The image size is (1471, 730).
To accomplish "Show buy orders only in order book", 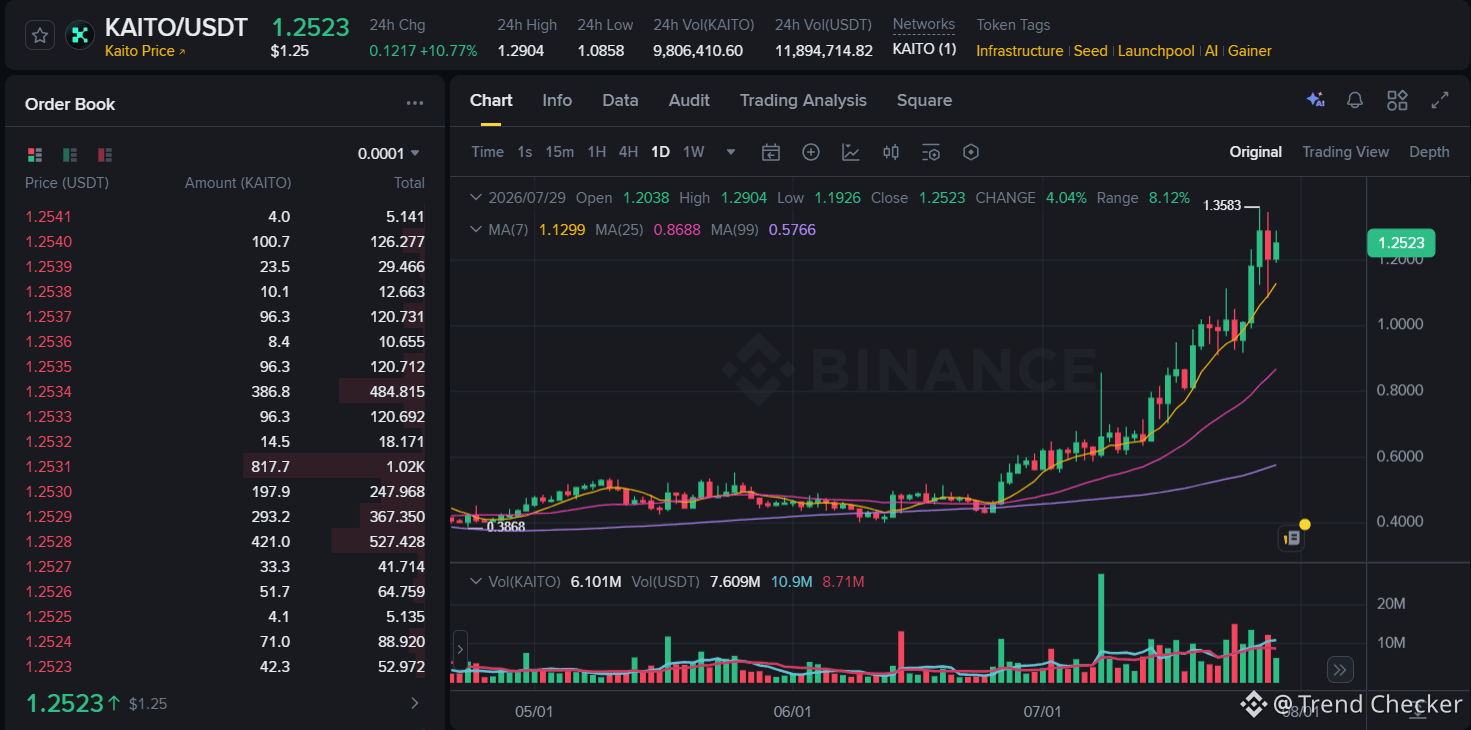I will (x=70, y=154).
